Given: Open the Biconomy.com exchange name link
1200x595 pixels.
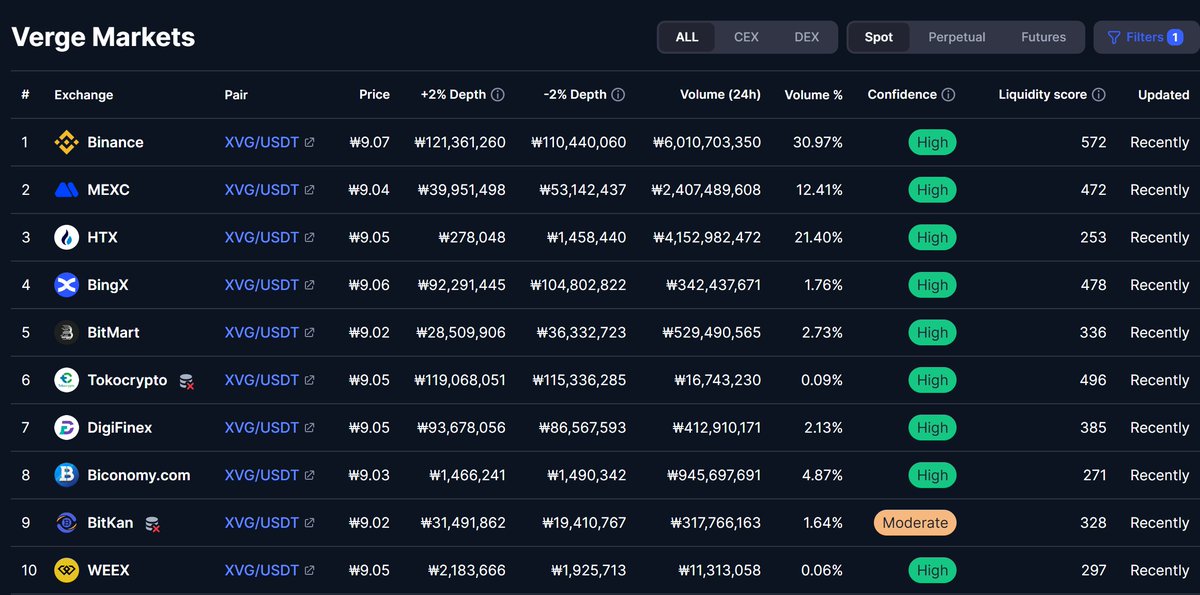Looking at the screenshot, I should (139, 475).
